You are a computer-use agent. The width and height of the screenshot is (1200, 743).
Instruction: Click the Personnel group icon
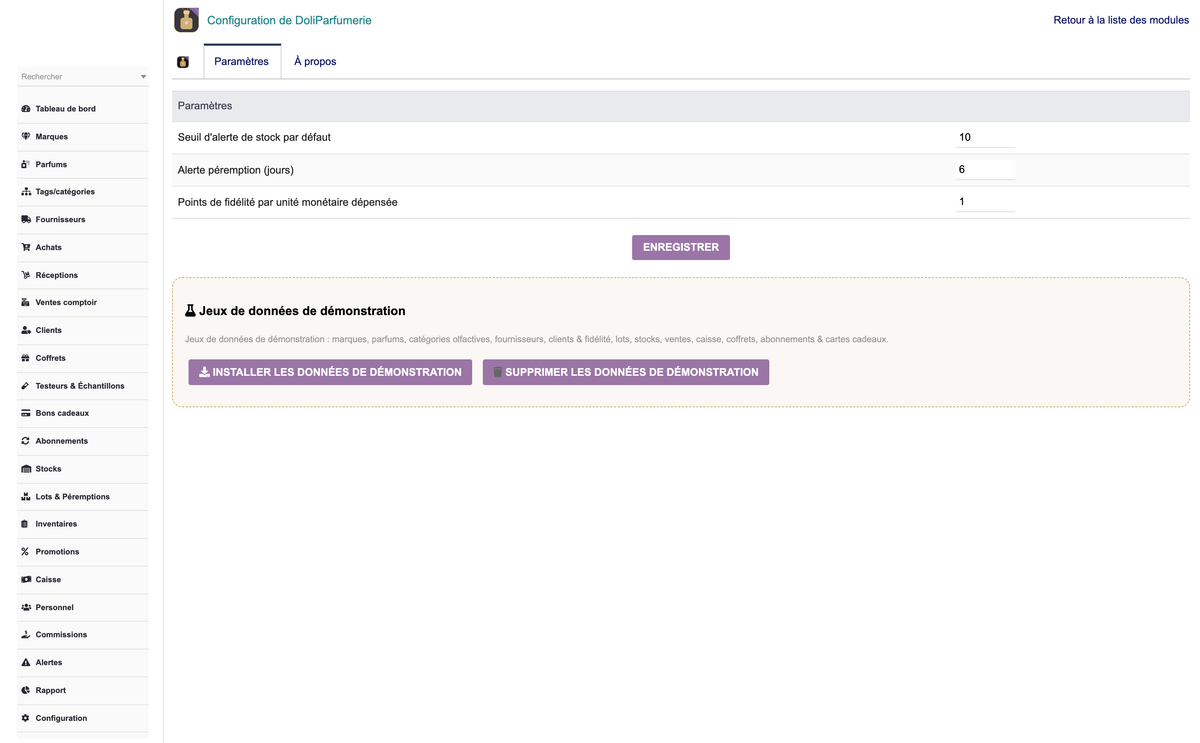point(26,607)
